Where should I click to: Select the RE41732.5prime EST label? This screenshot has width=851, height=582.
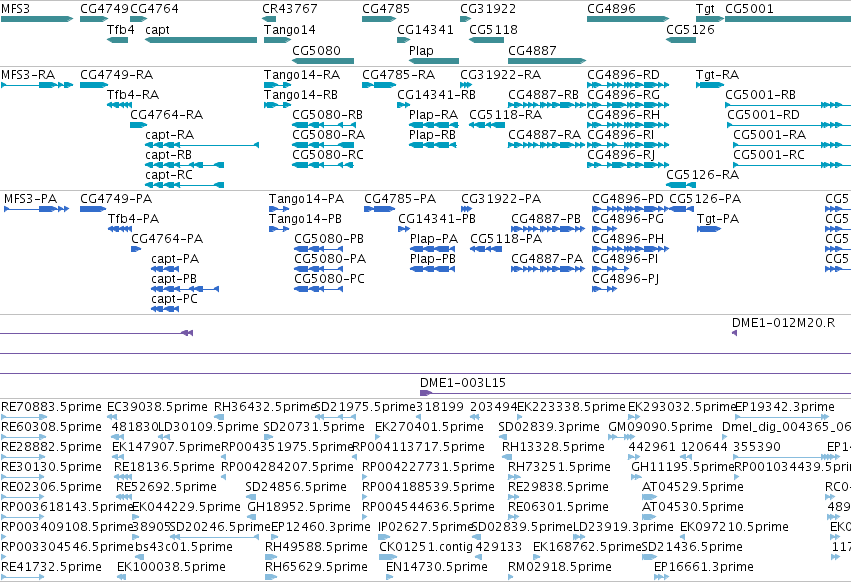51,567
